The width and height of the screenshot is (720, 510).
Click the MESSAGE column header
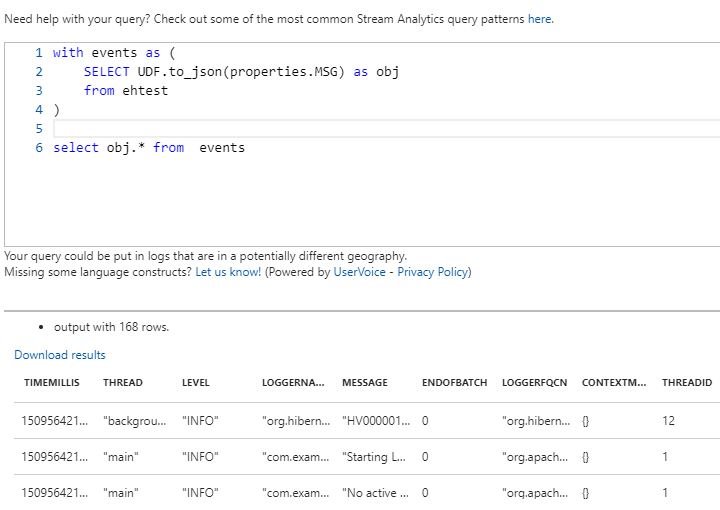pyautogui.click(x=365, y=382)
